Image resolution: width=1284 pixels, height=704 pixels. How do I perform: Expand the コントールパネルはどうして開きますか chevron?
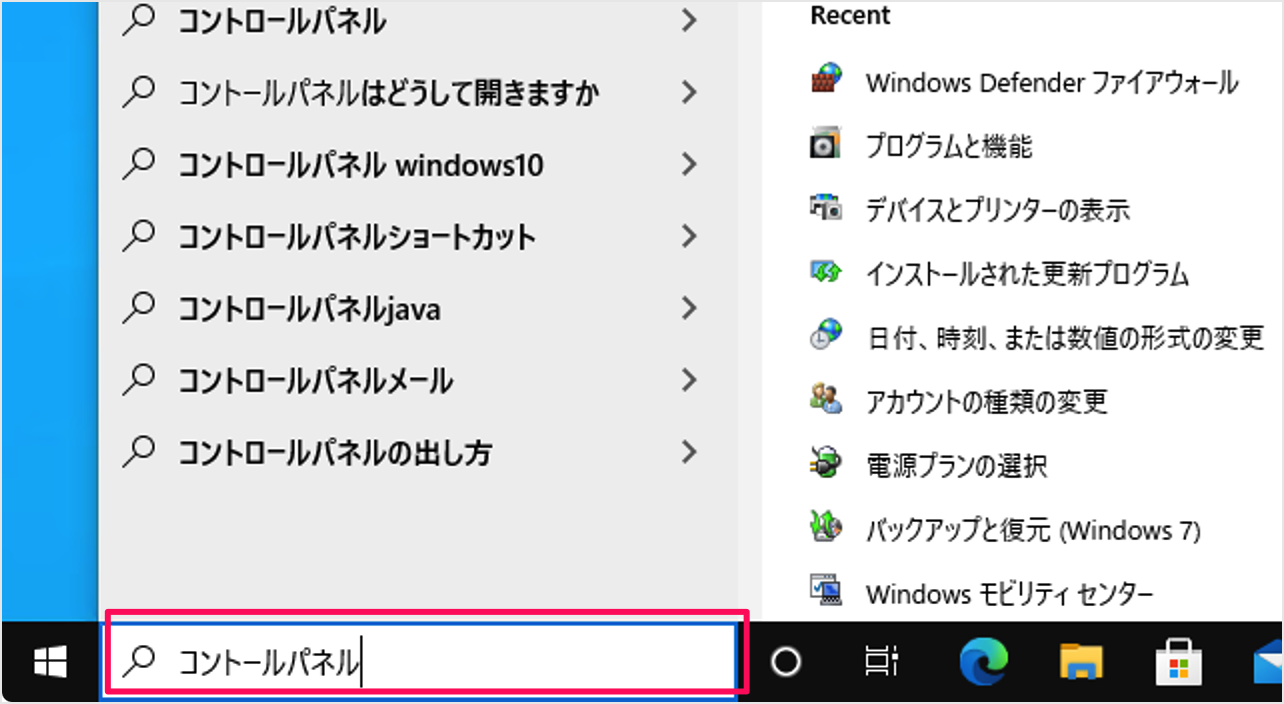(x=688, y=93)
